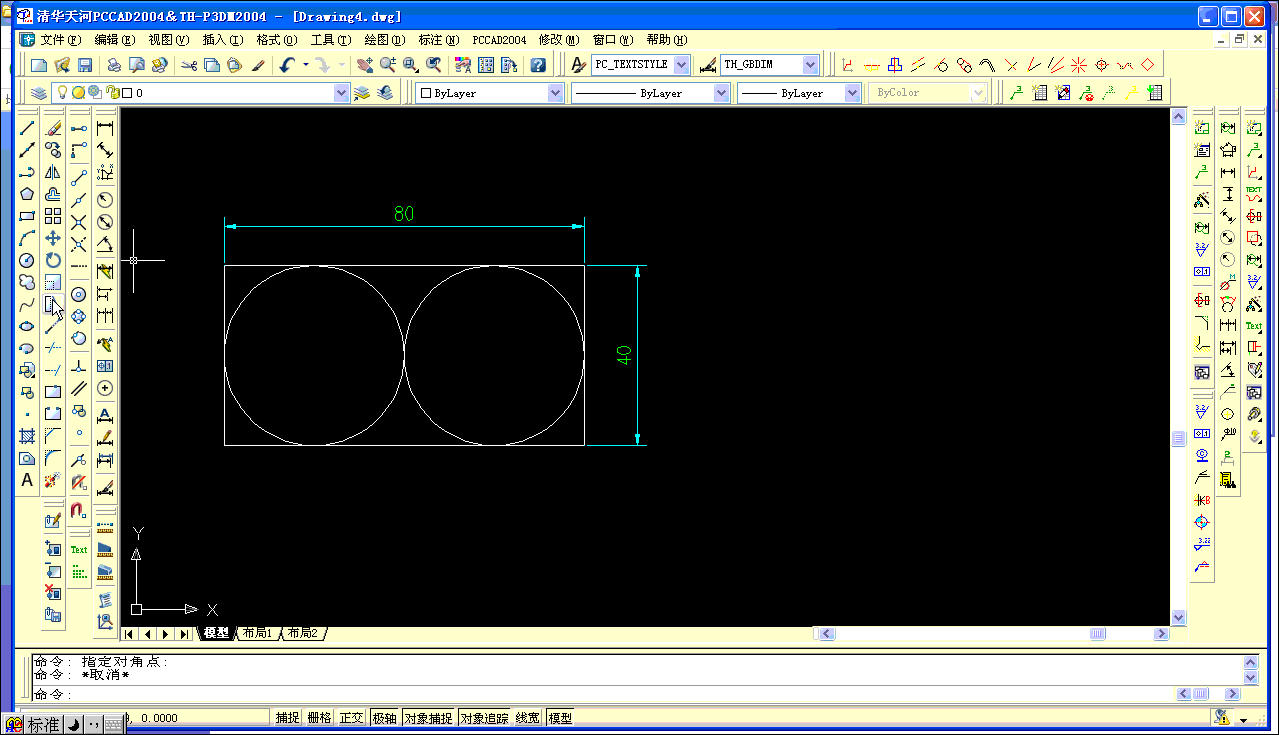The image size is (1279, 735).
Task: Switch to the 布局1 layout tab
Action: click(257, 633)
